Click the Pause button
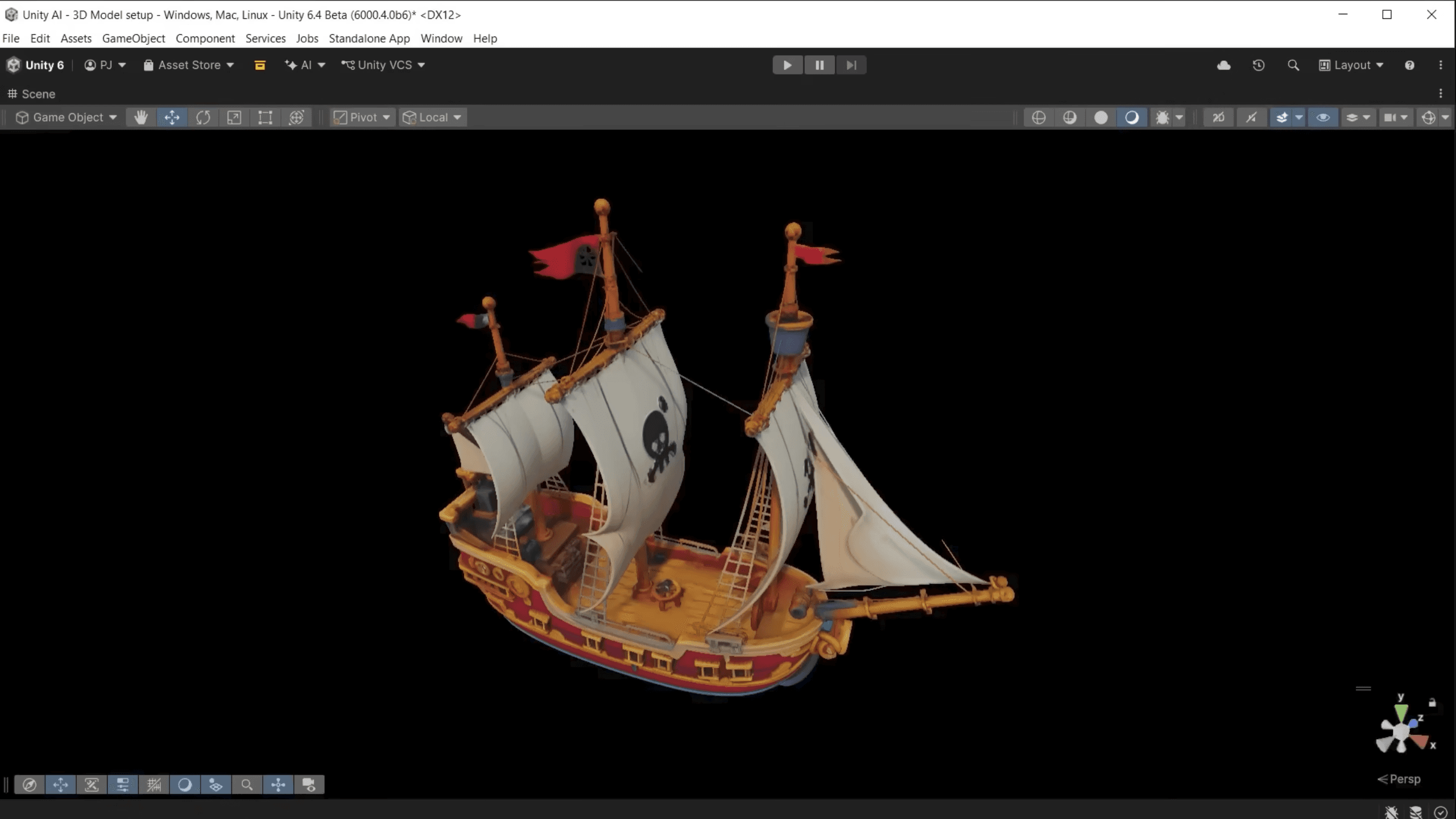 click(x=819, y=65)
